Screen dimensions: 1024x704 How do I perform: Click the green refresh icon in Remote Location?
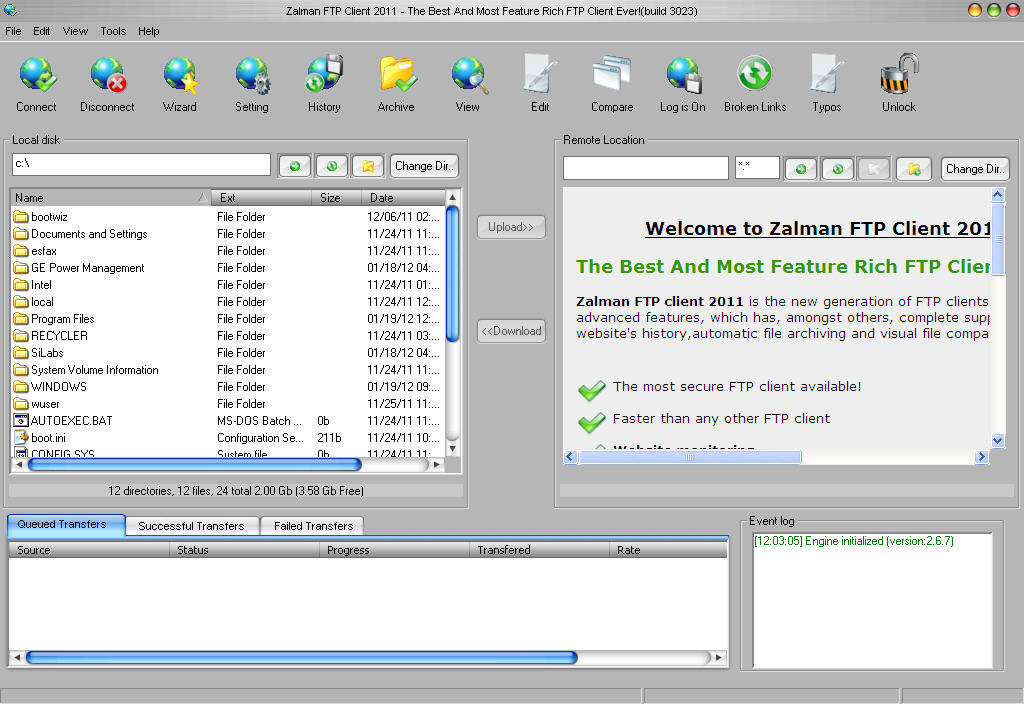800,170
